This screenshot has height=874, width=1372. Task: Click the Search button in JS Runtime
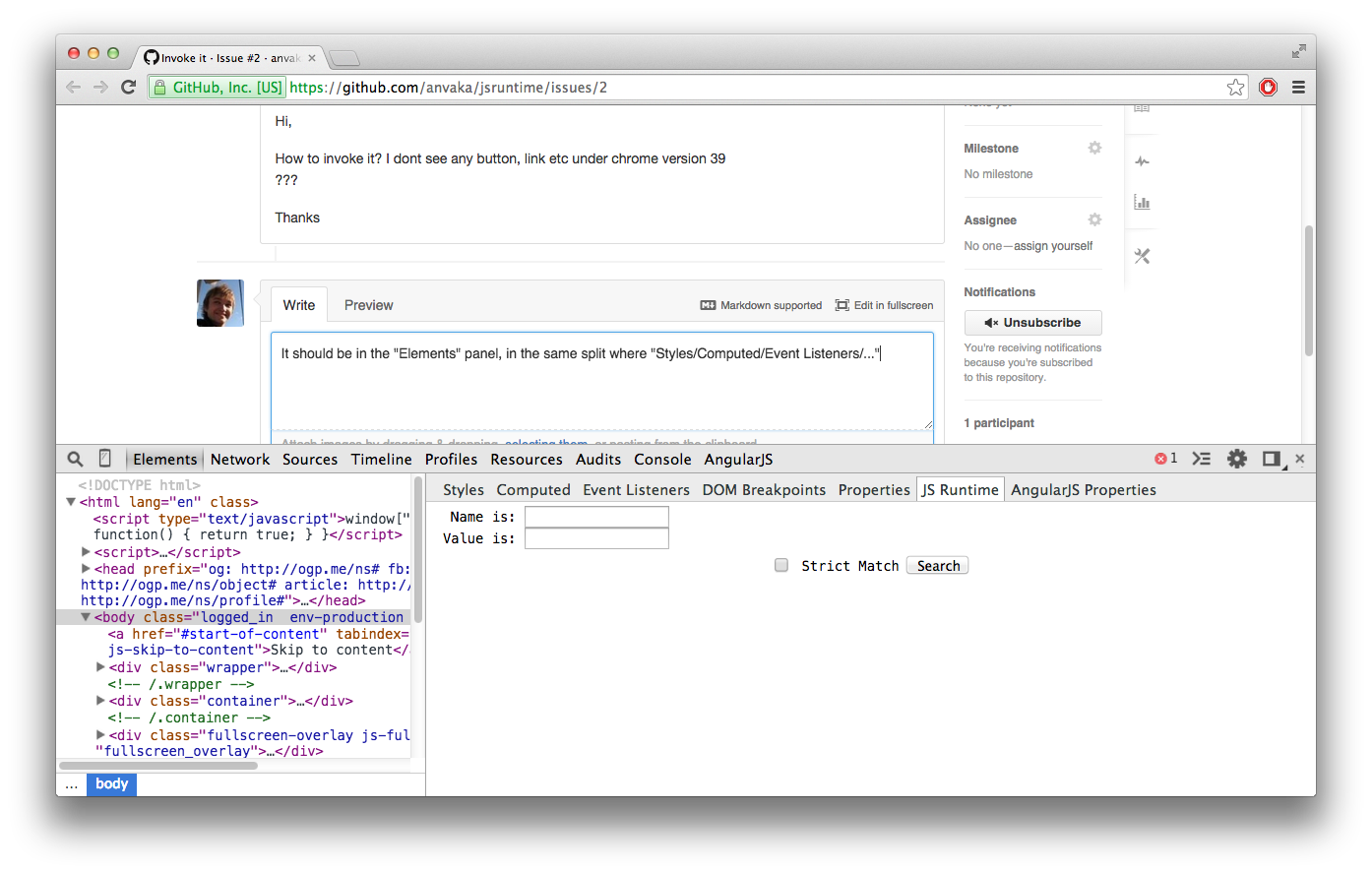pyautogui.click(x=938, y=566)
